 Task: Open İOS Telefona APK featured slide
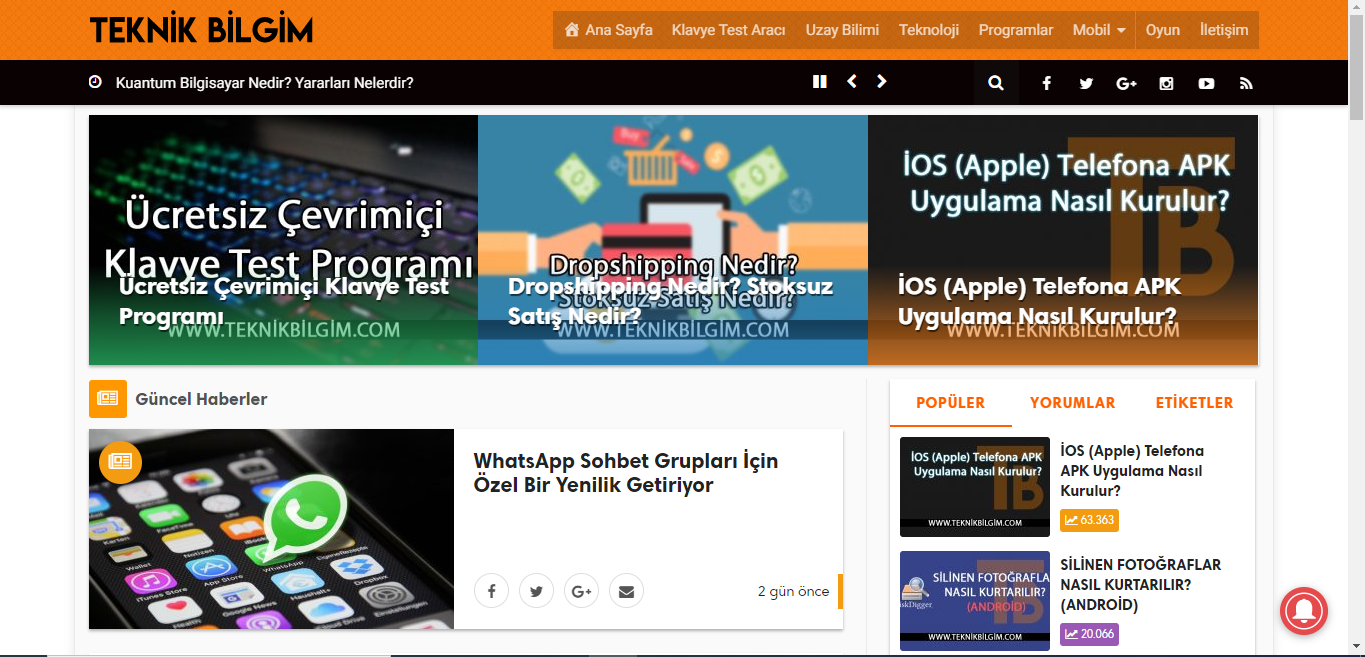pyautogui.click(x=1063, y=240)
